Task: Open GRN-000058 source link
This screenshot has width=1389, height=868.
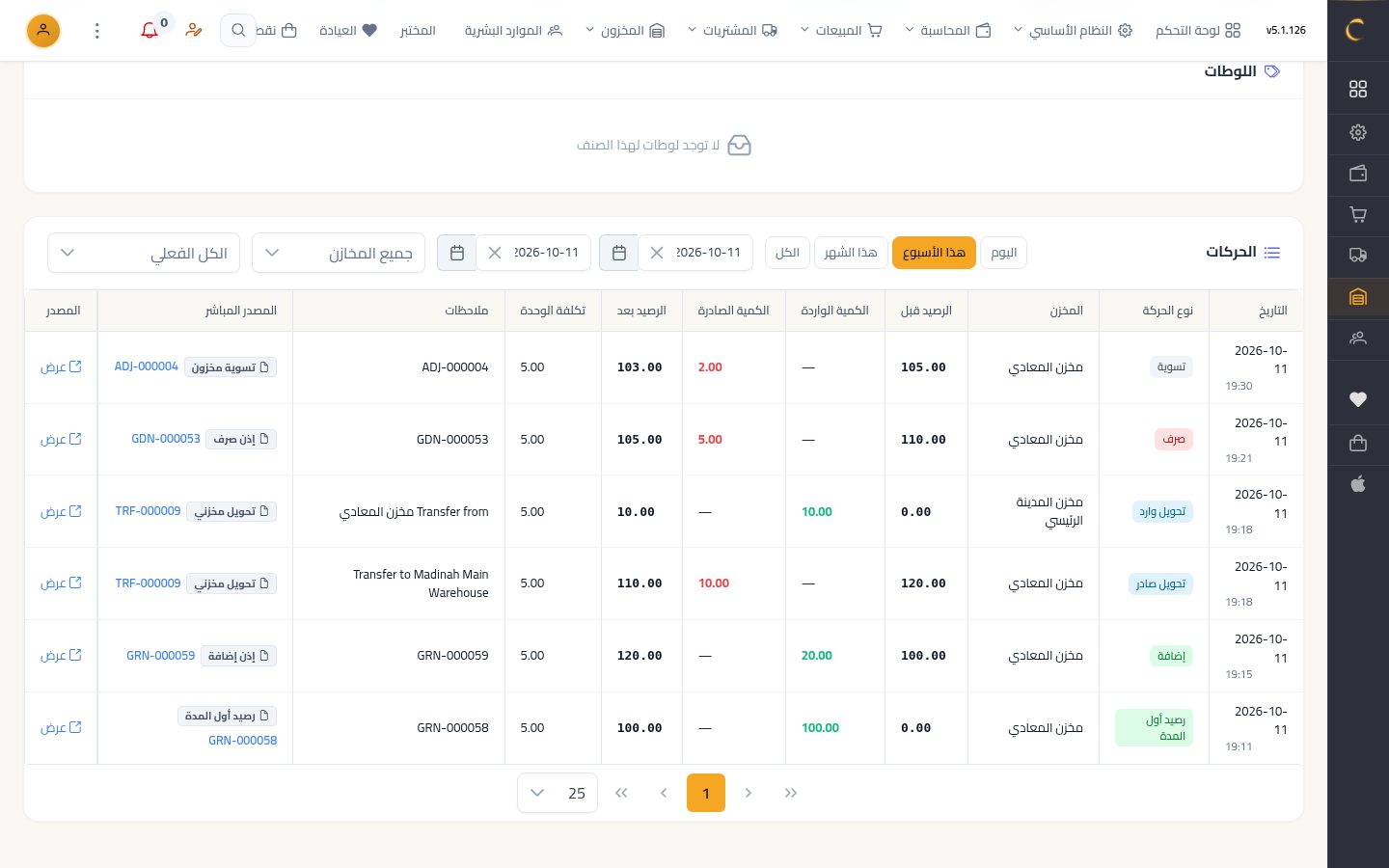Action: click(243, 741)
